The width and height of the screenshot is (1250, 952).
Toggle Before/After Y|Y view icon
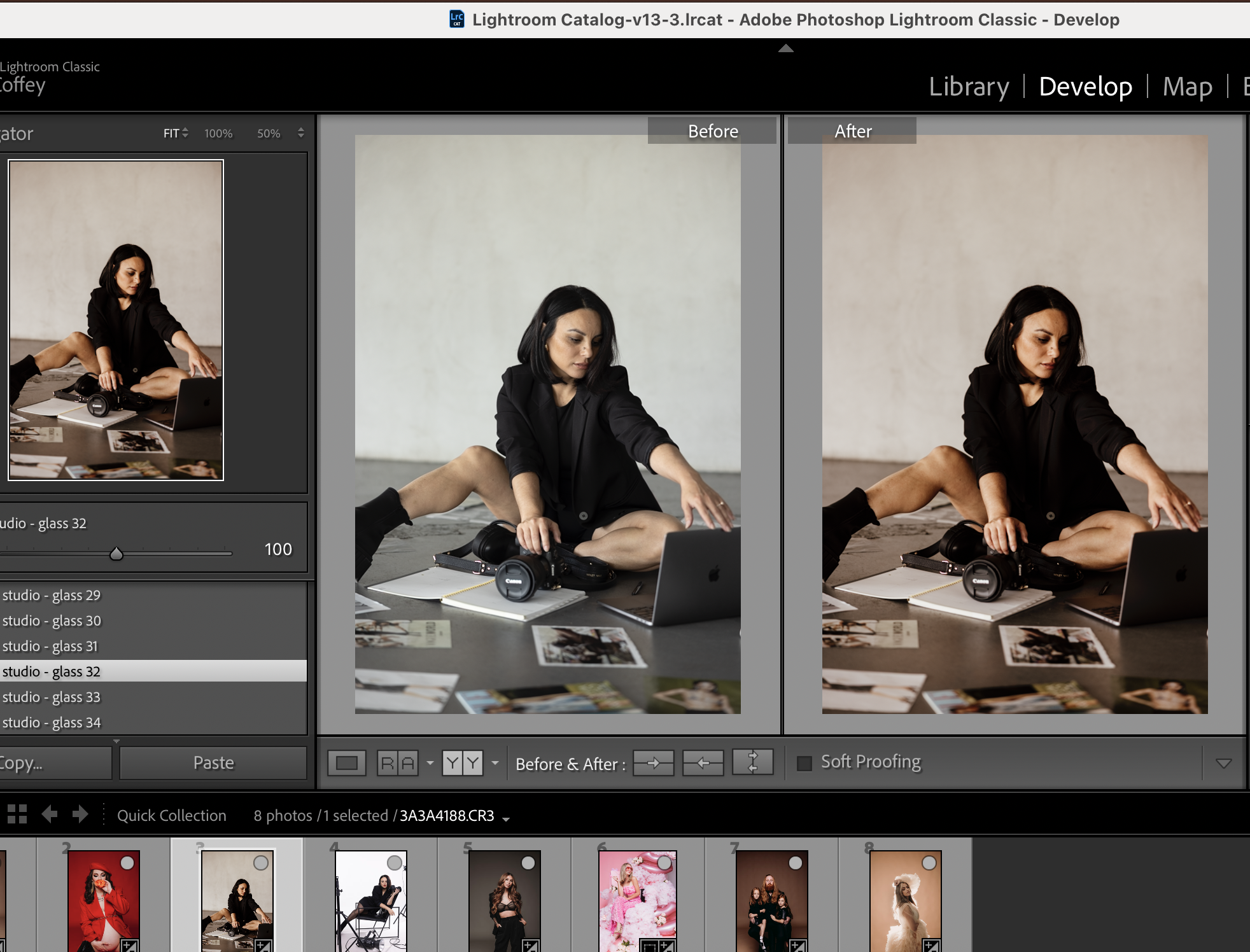[463, 762]
